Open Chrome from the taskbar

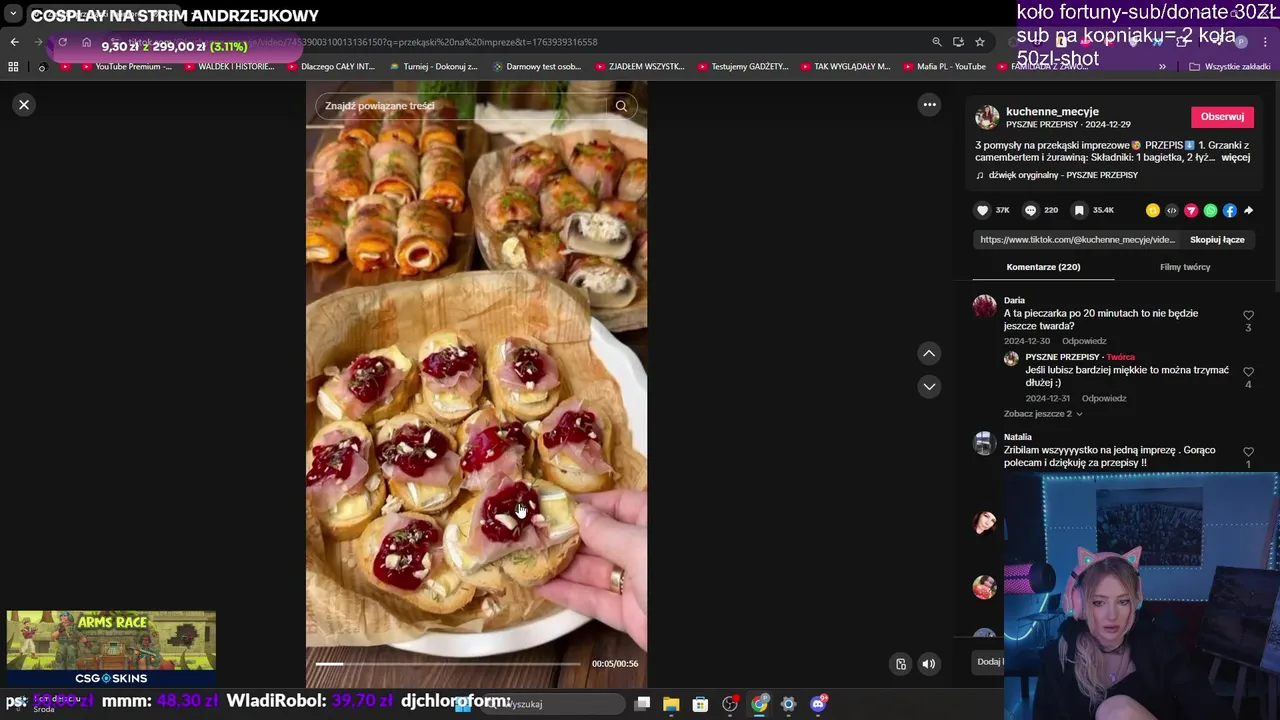[x=759, y=704]
